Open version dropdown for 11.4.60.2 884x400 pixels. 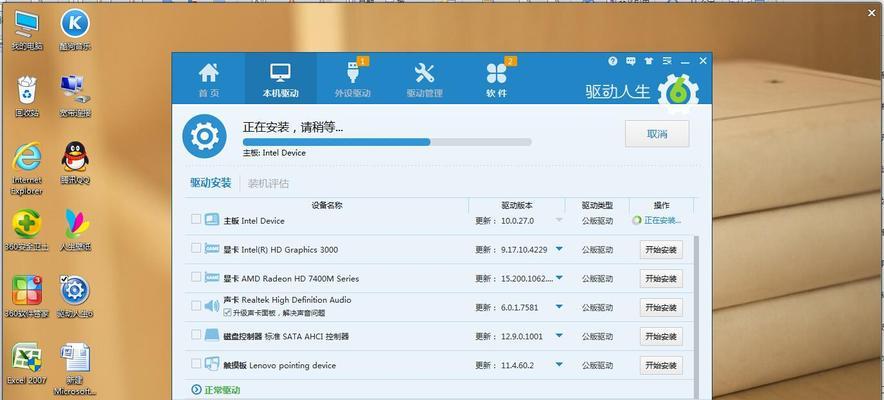(559, 365)
